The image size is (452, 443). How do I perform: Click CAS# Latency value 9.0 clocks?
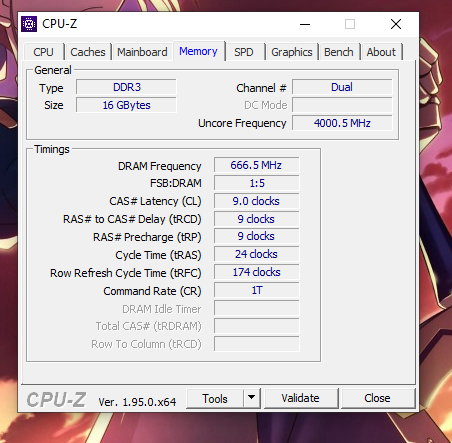coord(256,201)
